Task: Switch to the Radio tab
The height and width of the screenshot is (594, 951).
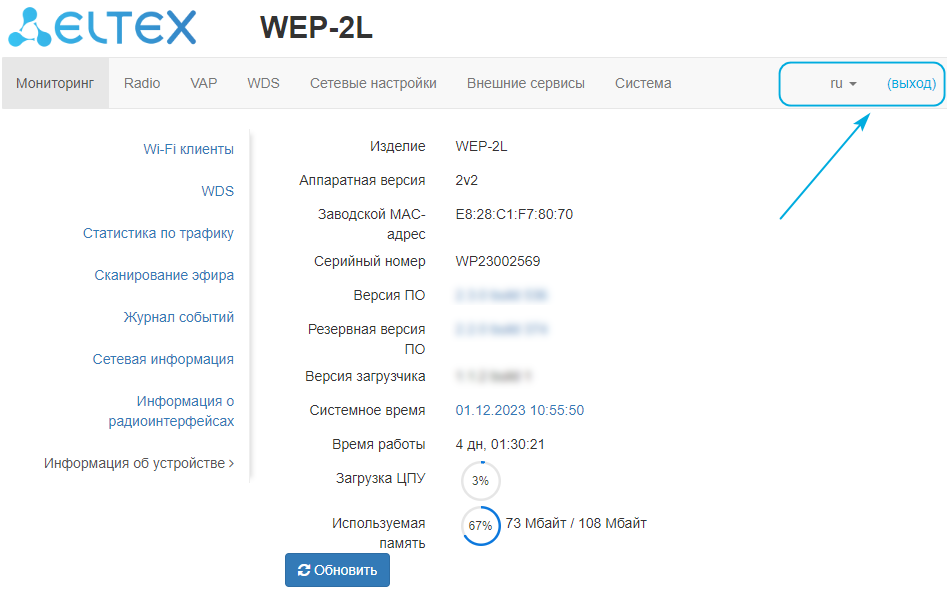Action: click(142, 83)
